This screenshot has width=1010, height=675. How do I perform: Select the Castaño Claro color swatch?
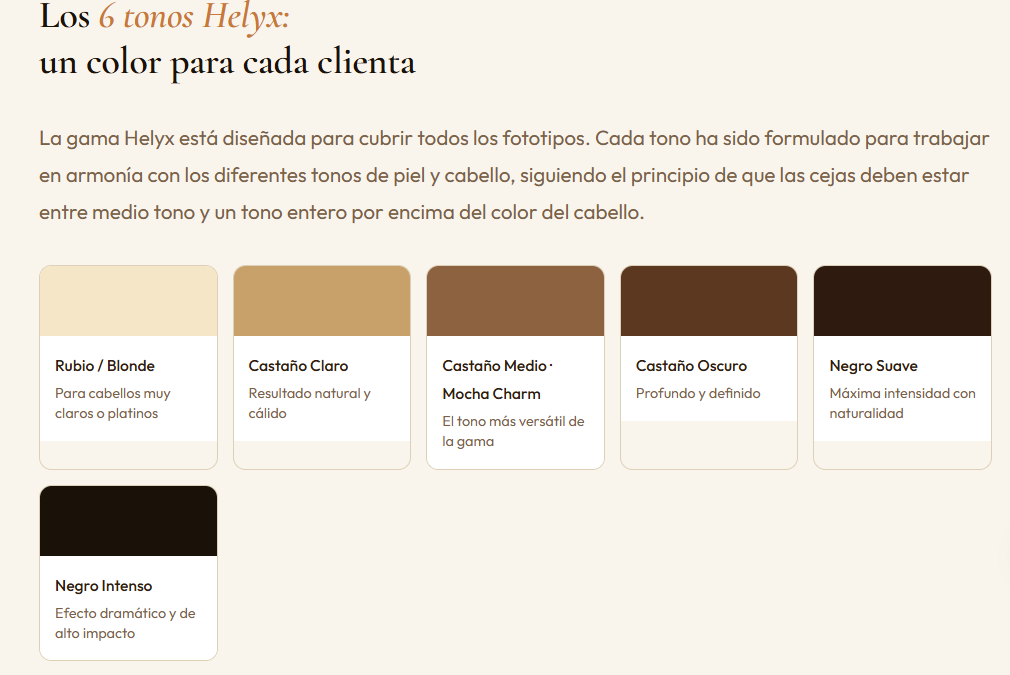click(x=322, y=301)
